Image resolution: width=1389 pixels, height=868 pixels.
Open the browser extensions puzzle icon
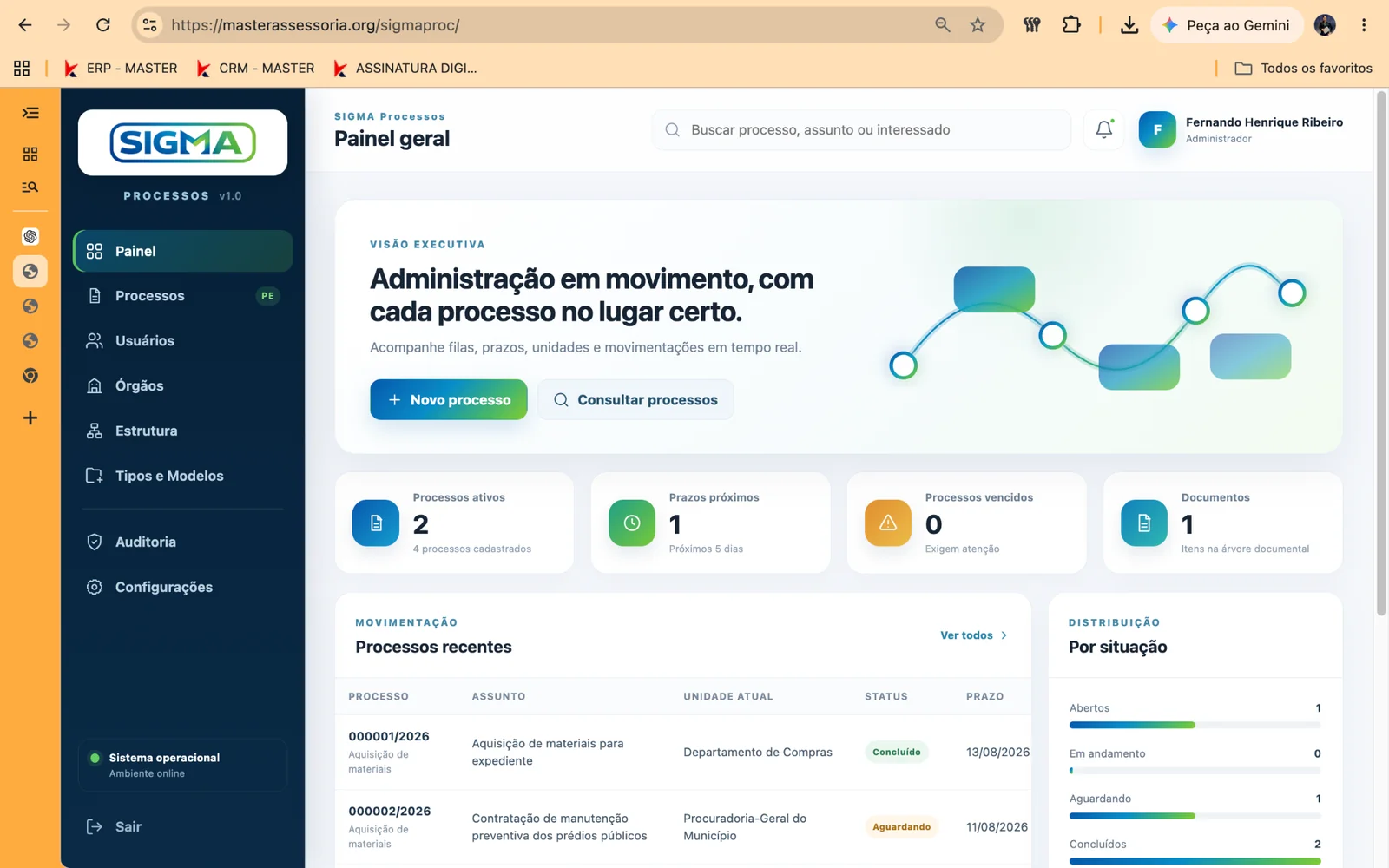(x=1071, y=25)
